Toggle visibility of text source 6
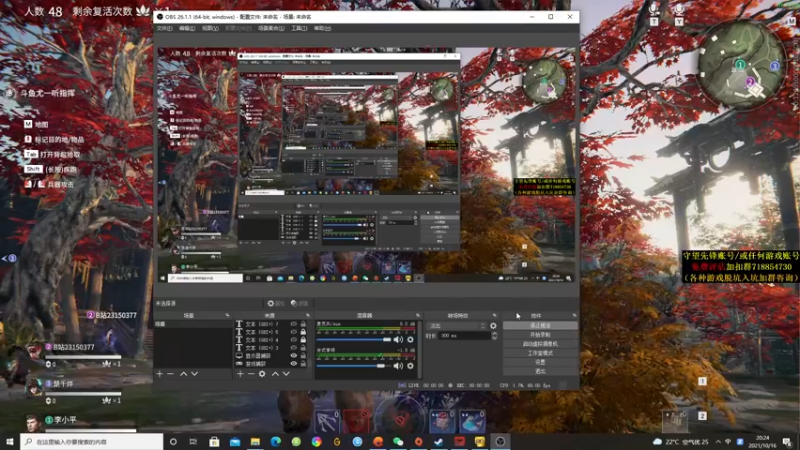Image resolution: width=800 pixels, height=450 pixels. (293, 332)
